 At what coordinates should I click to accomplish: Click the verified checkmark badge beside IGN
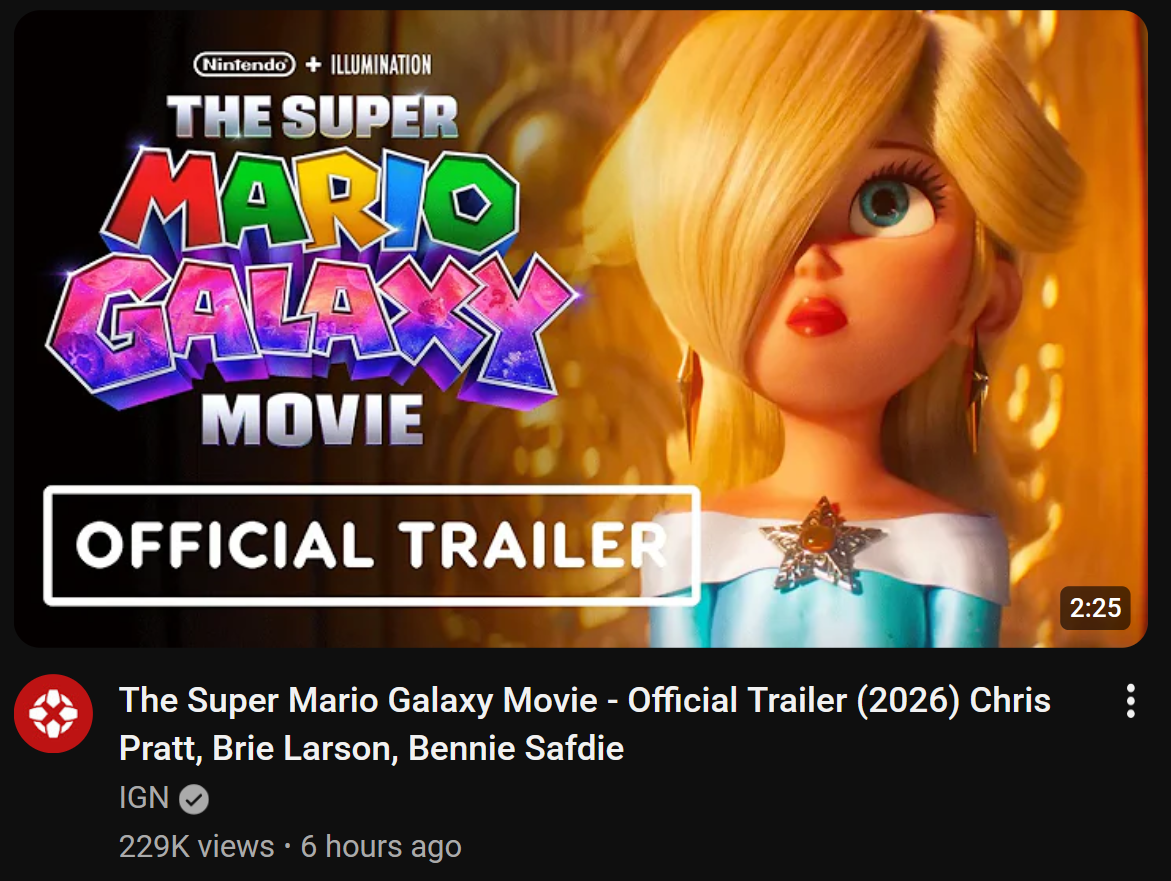pyautogui.click(x=194, y=799)
